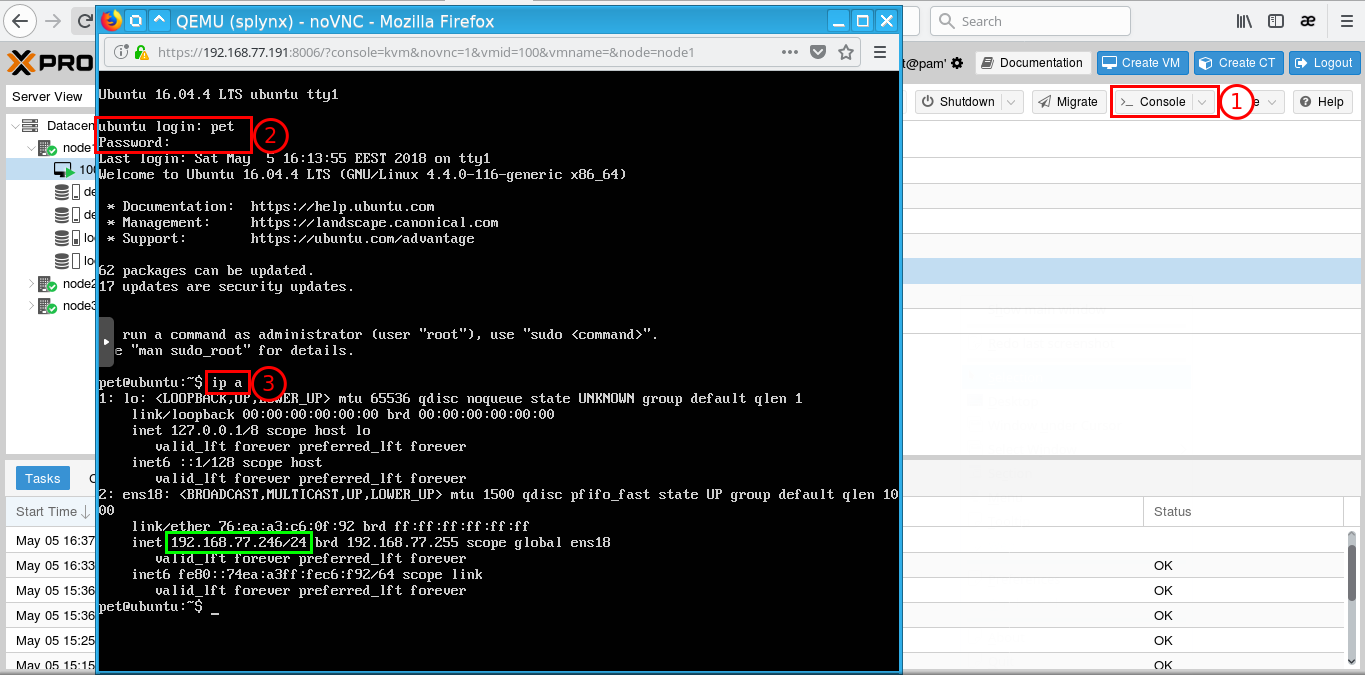
Task: Open Library icon in main Firefox toolbar
Action: point(1245,21)
